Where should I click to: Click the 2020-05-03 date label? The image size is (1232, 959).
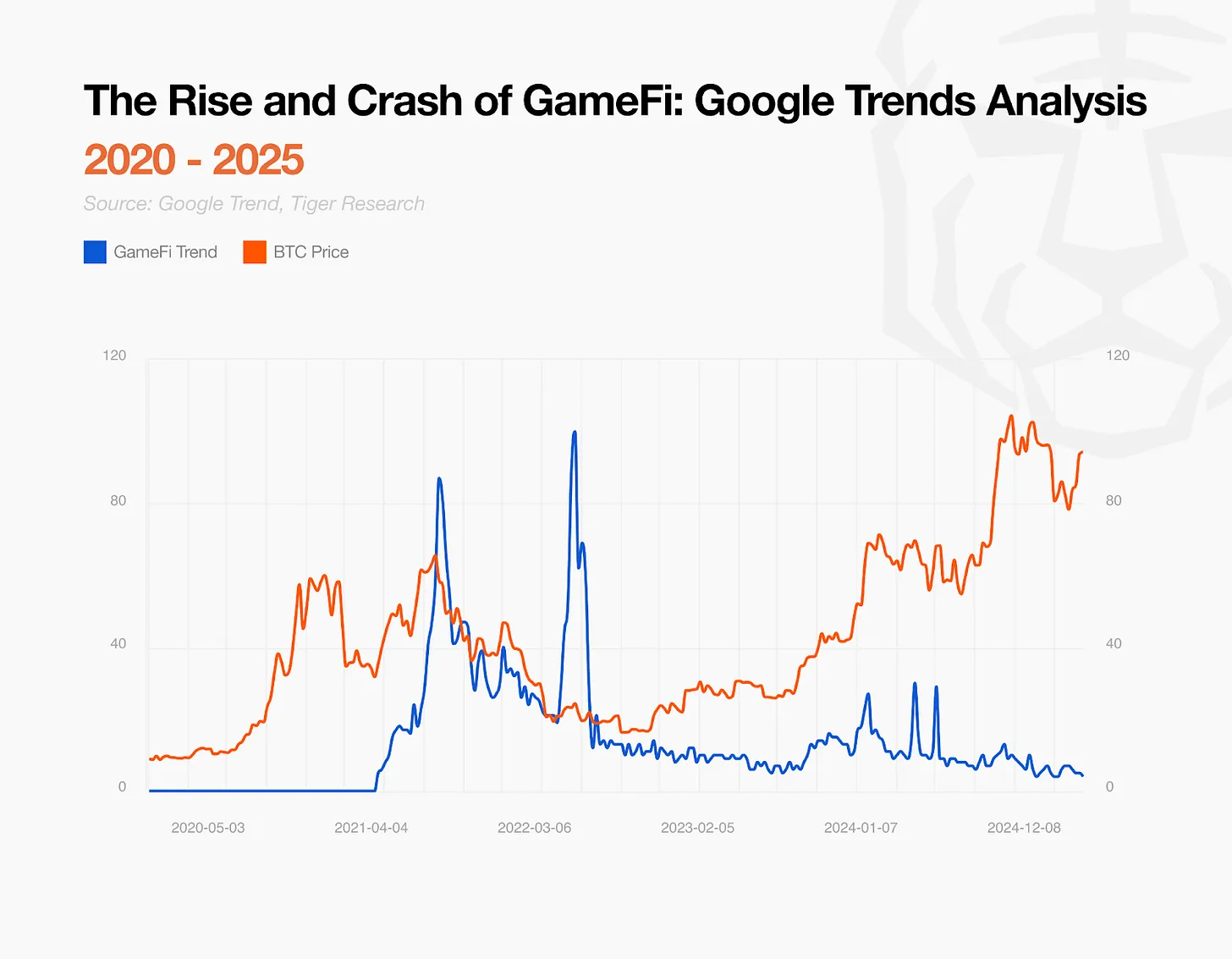[x=207, y=828]
